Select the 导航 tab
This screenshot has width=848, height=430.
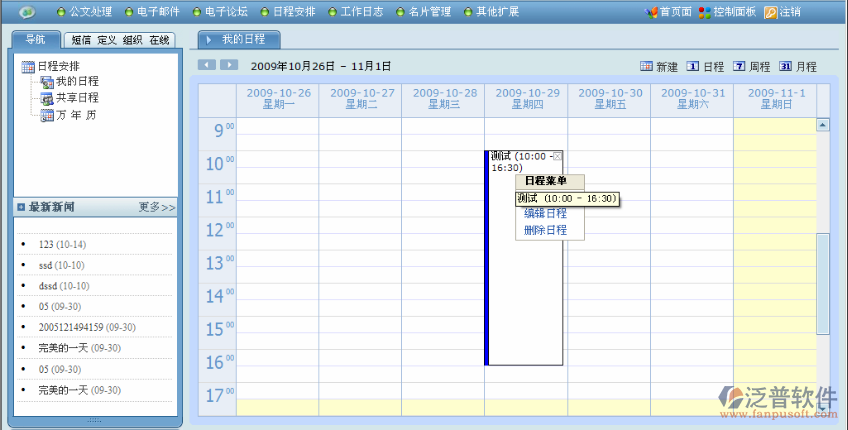point(36,39)
